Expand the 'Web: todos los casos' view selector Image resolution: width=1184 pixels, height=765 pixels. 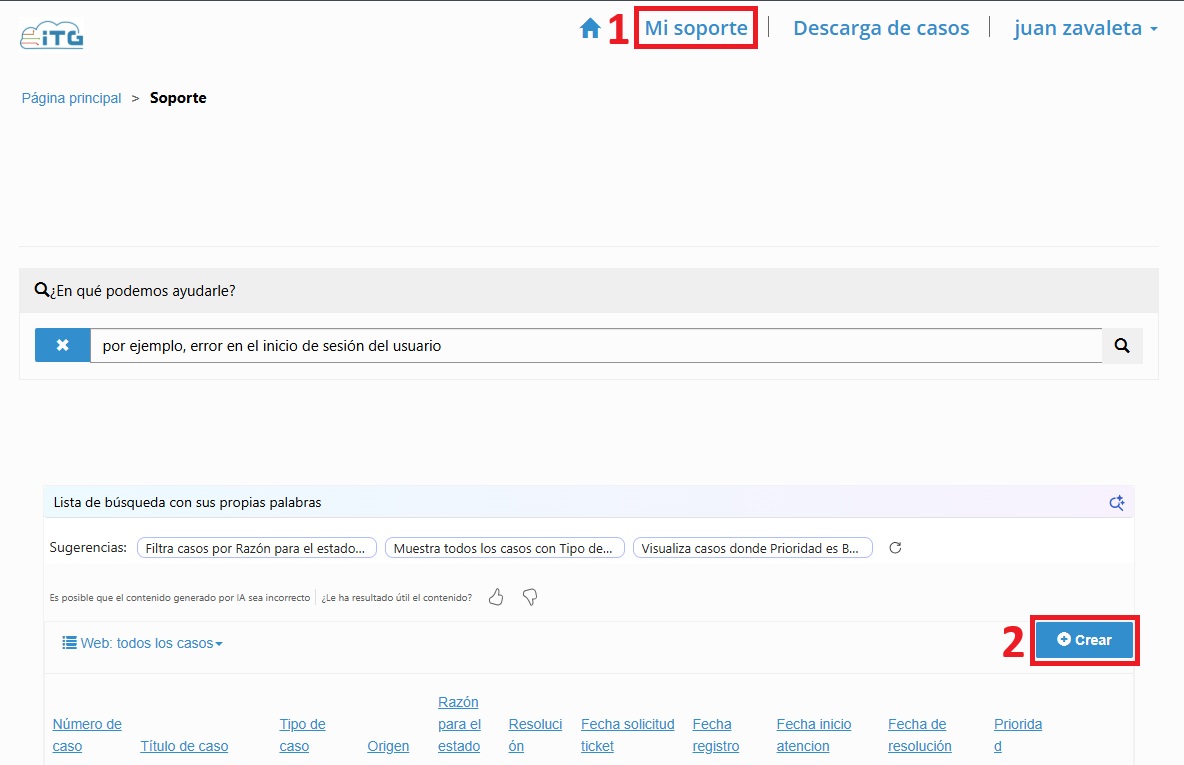[x=142, y=643]
